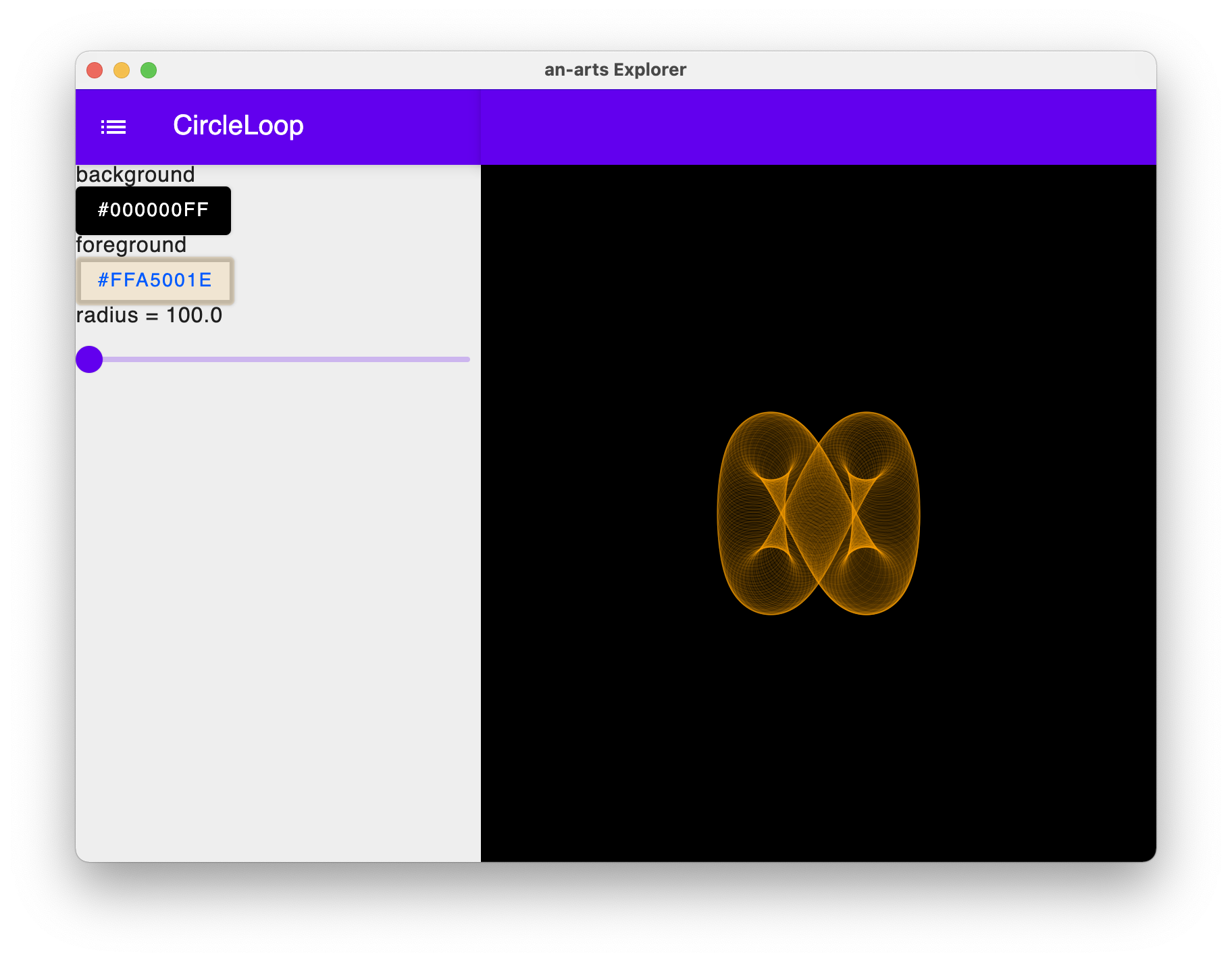The image size is (1232, 962).
Task: Open the background color picker #000000FF
Action: [x=153, y=210]
